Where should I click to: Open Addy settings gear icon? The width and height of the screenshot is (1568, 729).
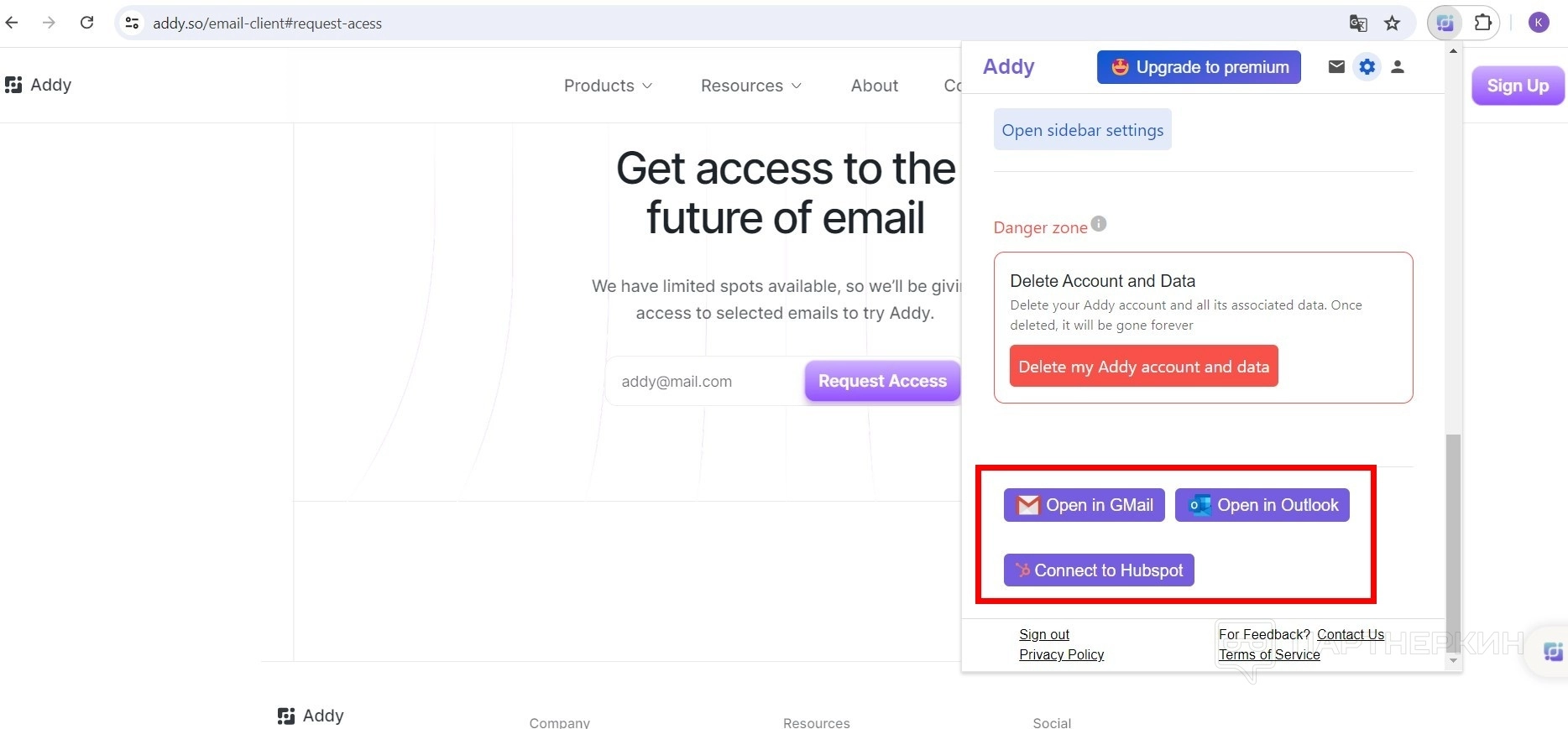1367,67
